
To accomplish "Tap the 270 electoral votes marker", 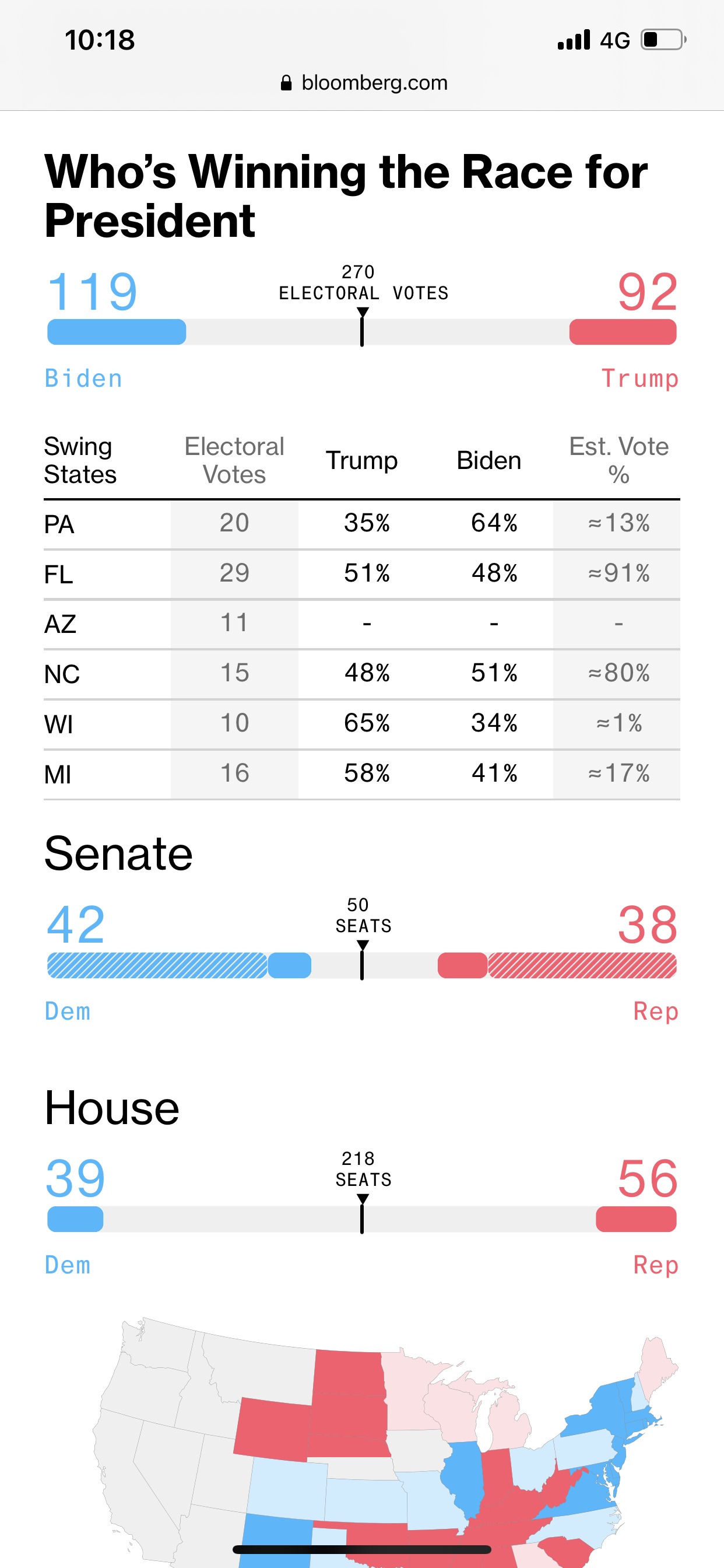I will tap(362, 328).
